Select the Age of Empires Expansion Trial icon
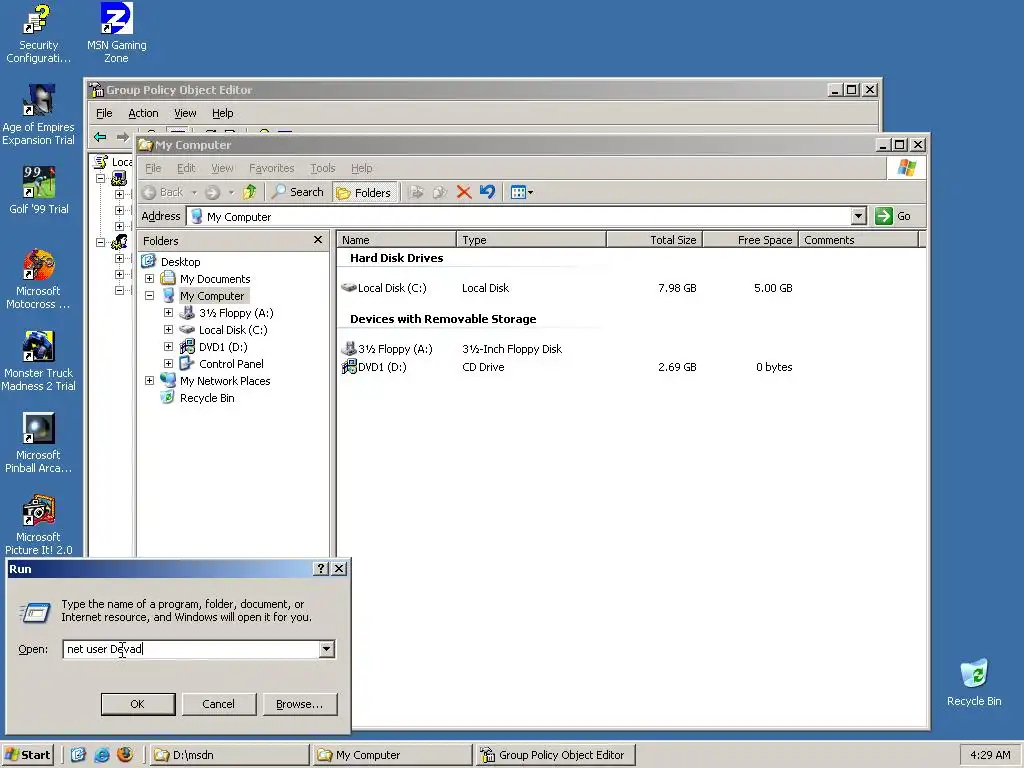Viewport: 1024px width, 768px height. [38, 115]
